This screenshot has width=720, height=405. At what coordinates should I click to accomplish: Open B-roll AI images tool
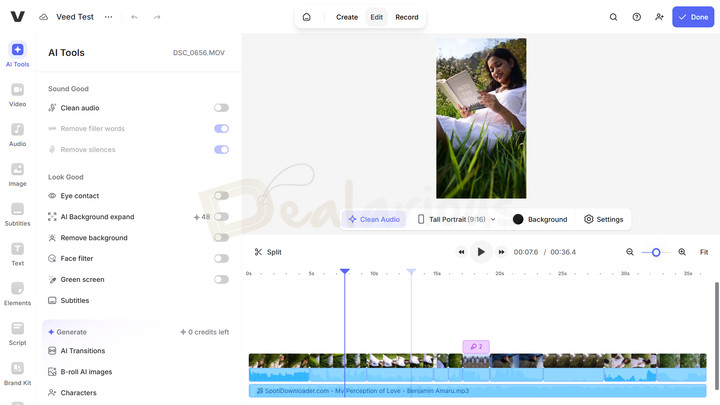click(80, 372)
